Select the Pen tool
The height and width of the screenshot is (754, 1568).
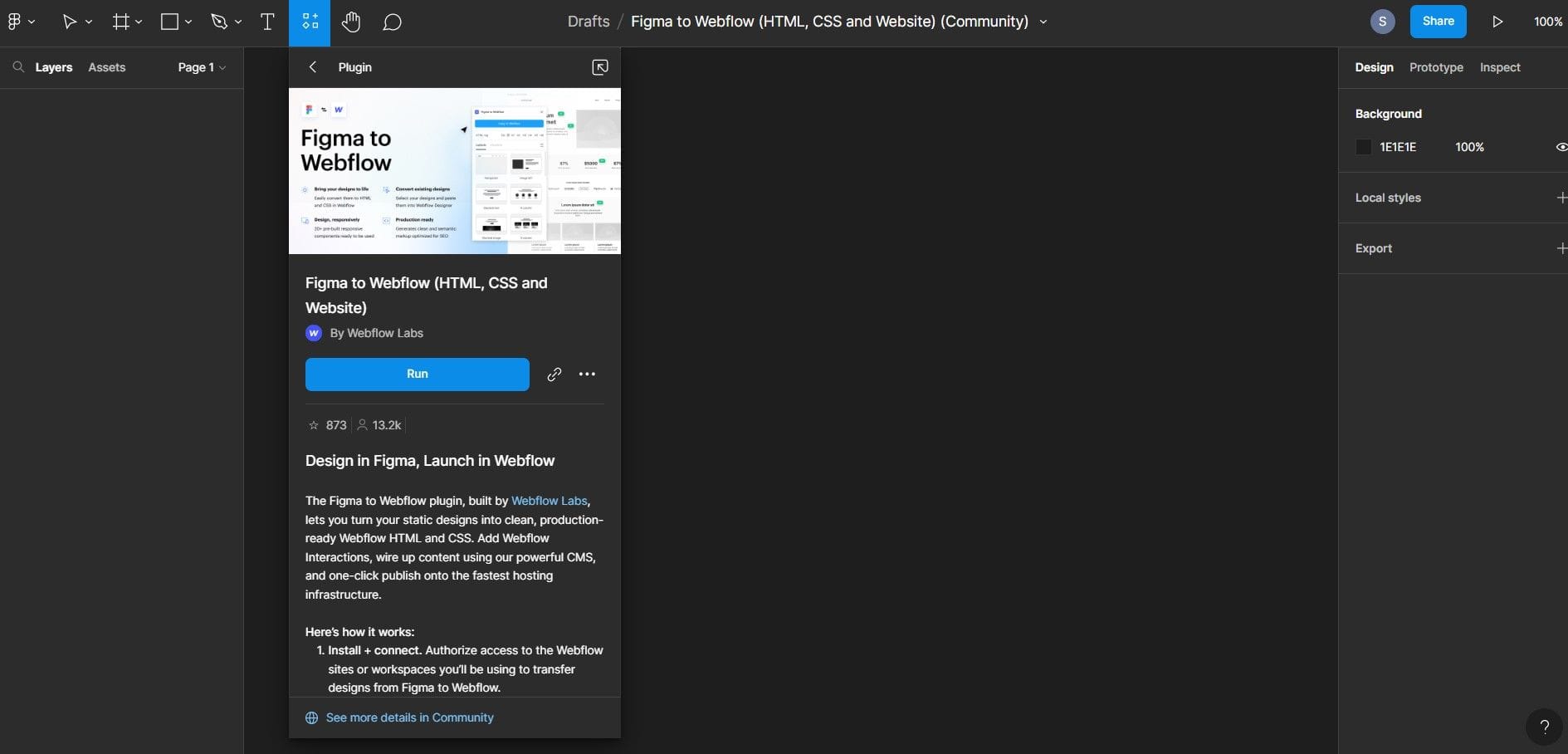tap(218, 22)
